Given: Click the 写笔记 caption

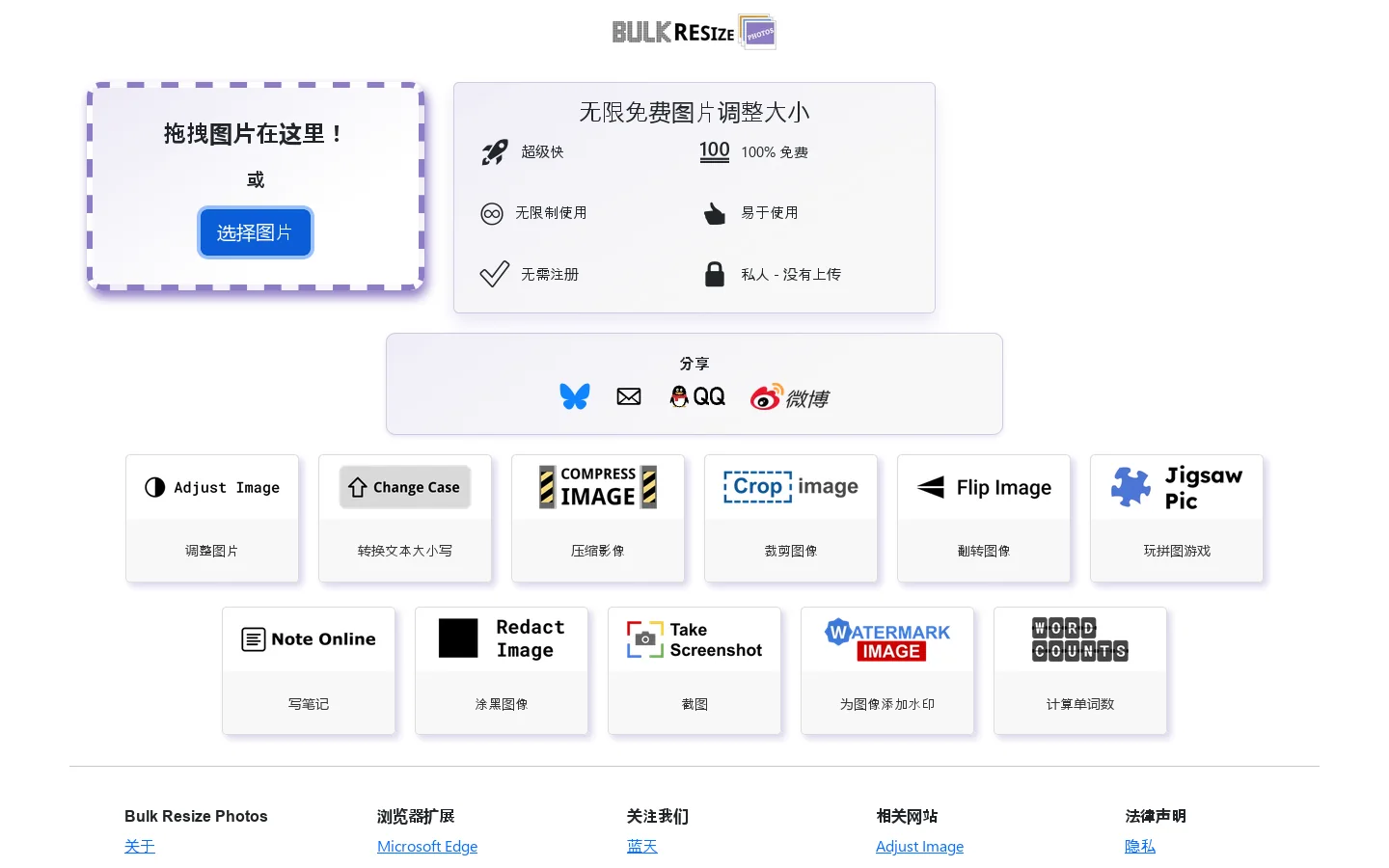Looking at the screenshot, I should tap(309, 704).
